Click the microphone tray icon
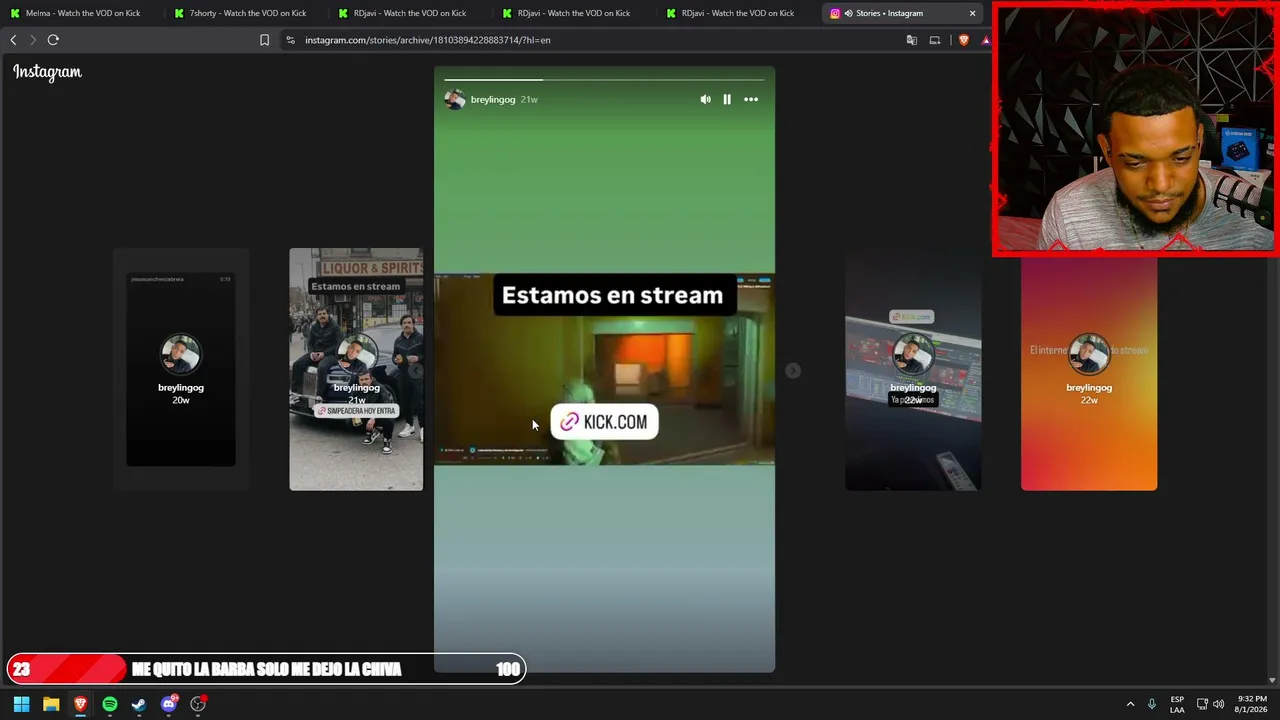Viewport: 1280px width, 720px height. click(x=1152, y=704)
